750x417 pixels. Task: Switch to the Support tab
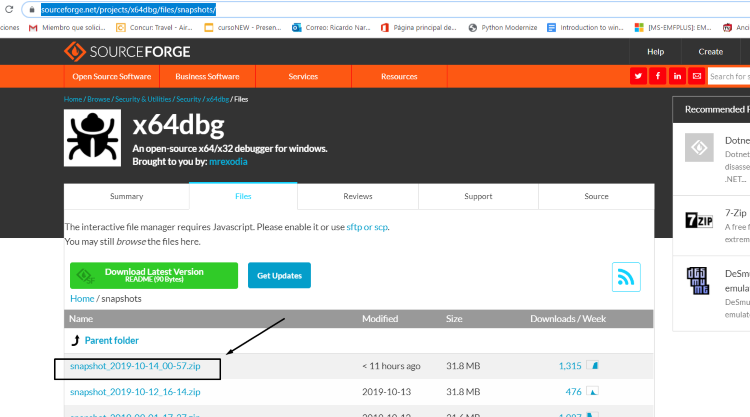(478, 196)
